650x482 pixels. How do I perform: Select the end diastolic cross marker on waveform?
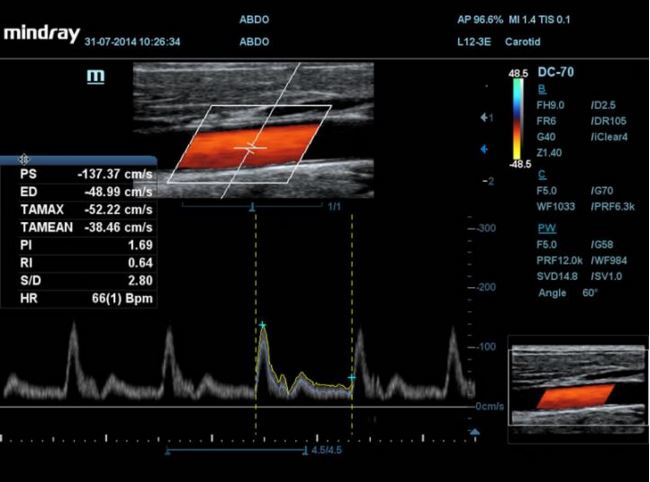click(x=351, y=377)
